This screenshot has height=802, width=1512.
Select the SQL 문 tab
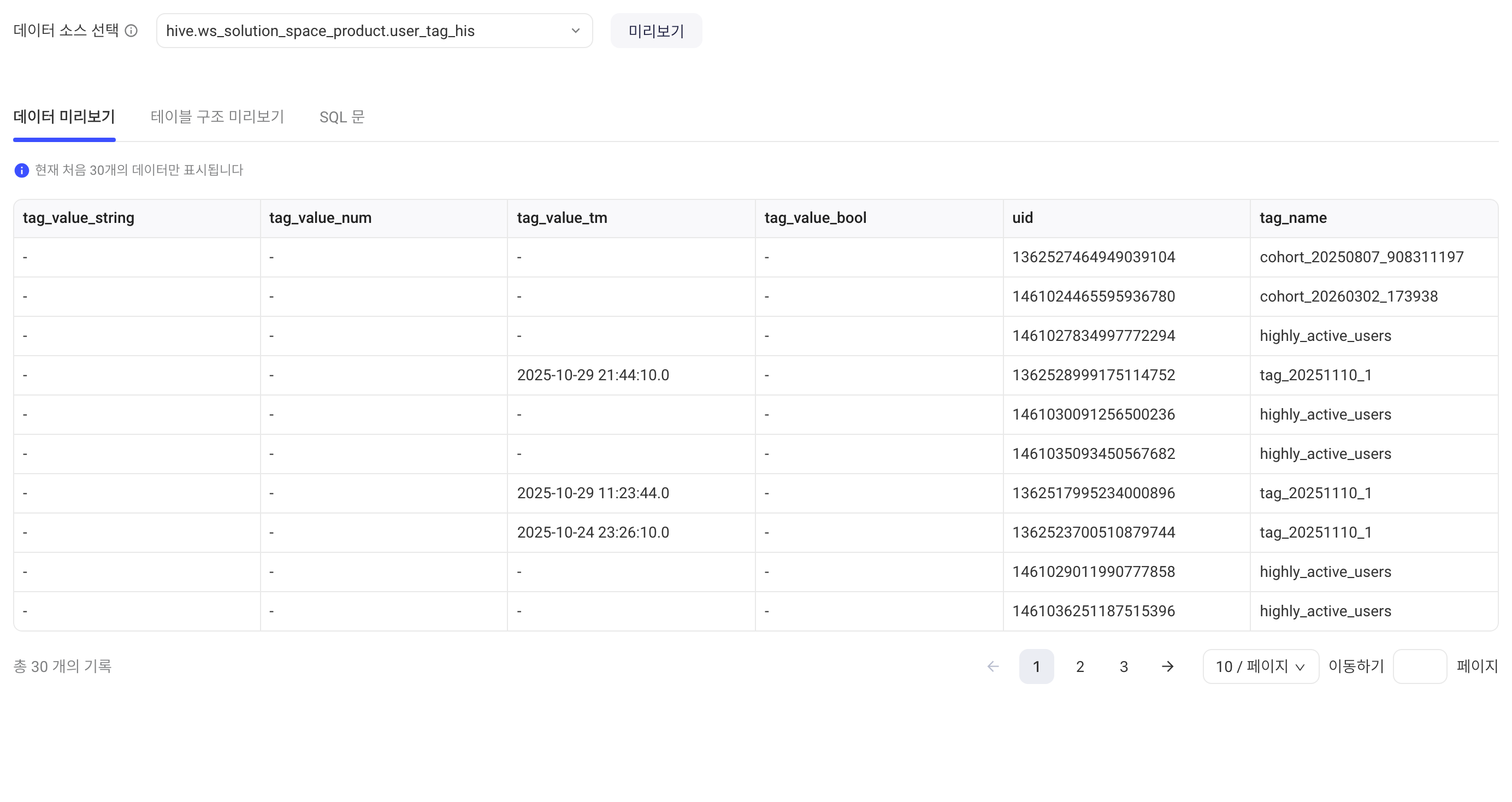coord(342,116)
